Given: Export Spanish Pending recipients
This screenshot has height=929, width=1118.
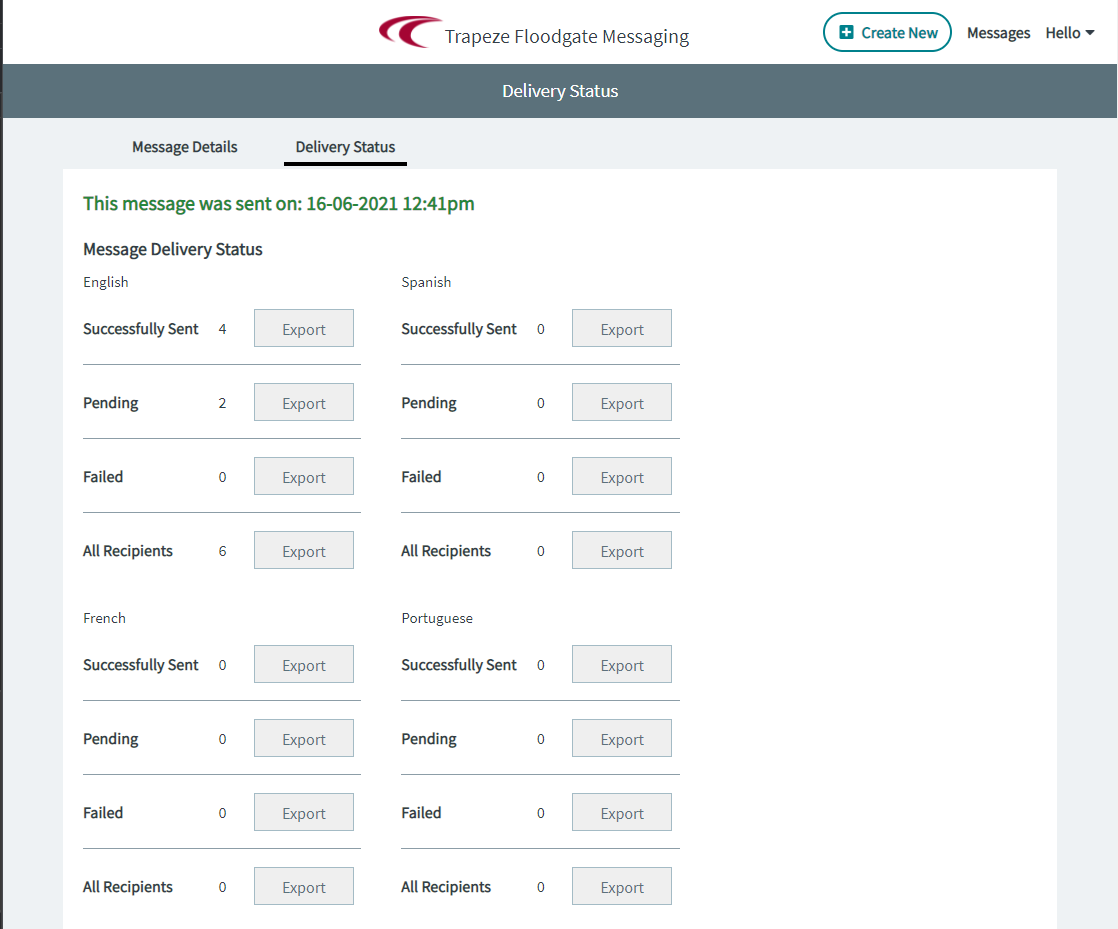Looking at the screenshot, I should 621,402.
